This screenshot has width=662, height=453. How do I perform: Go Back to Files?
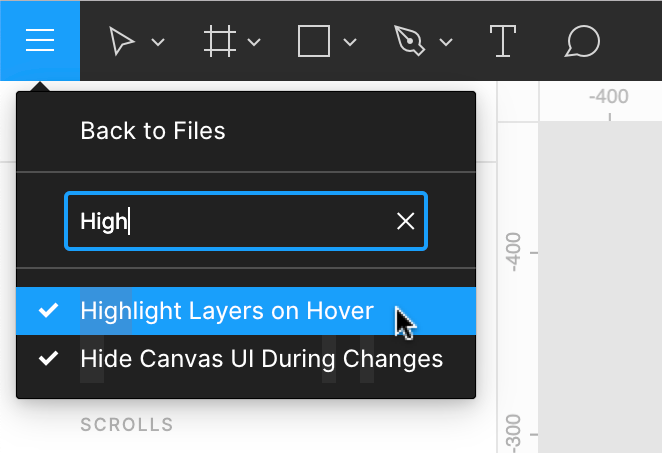tap(153, 130)
